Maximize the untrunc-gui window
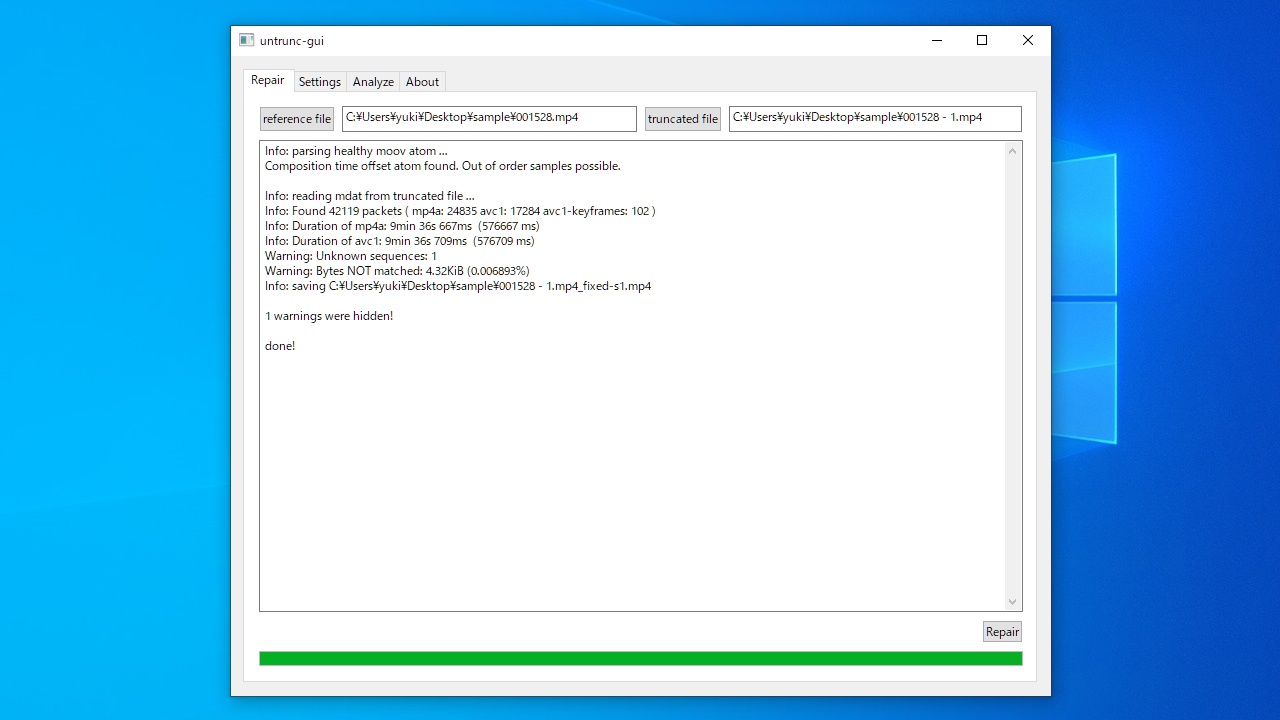The image size is (1280, 720). click(982, 41)
